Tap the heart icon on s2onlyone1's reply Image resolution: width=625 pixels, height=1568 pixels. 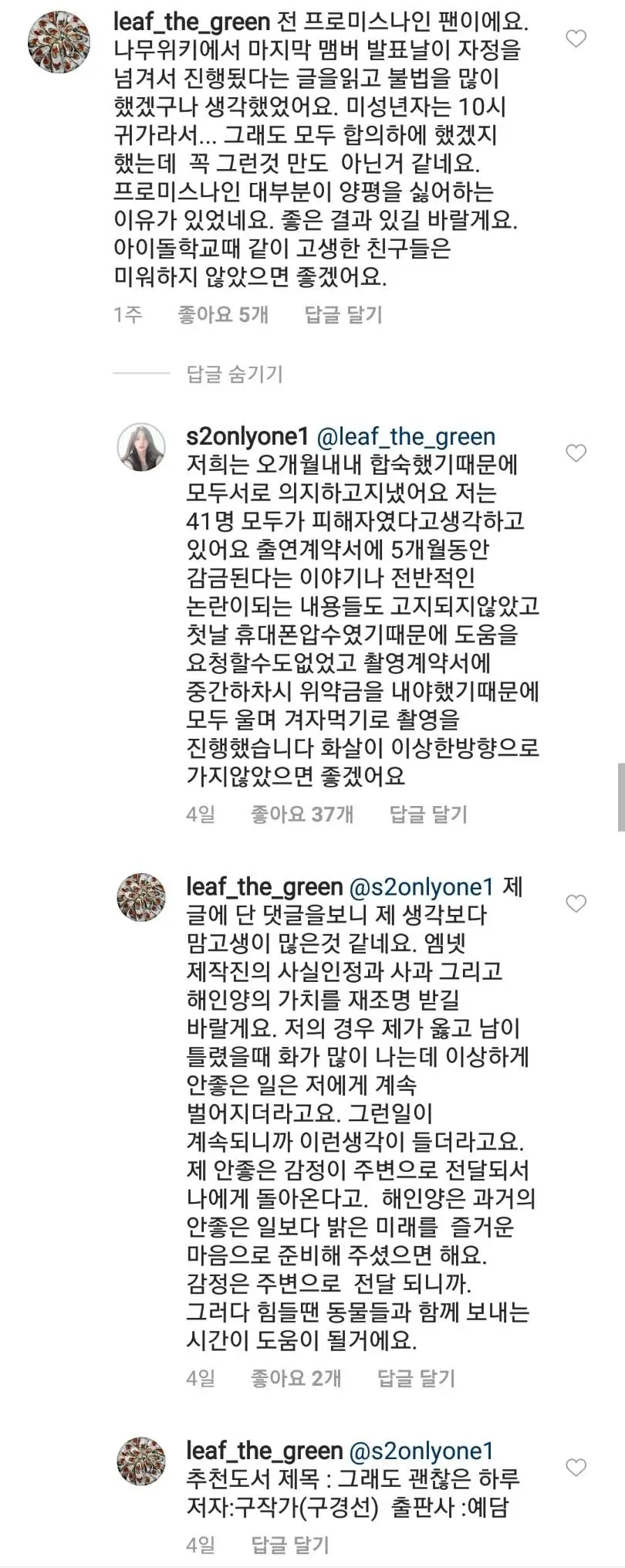575,454
